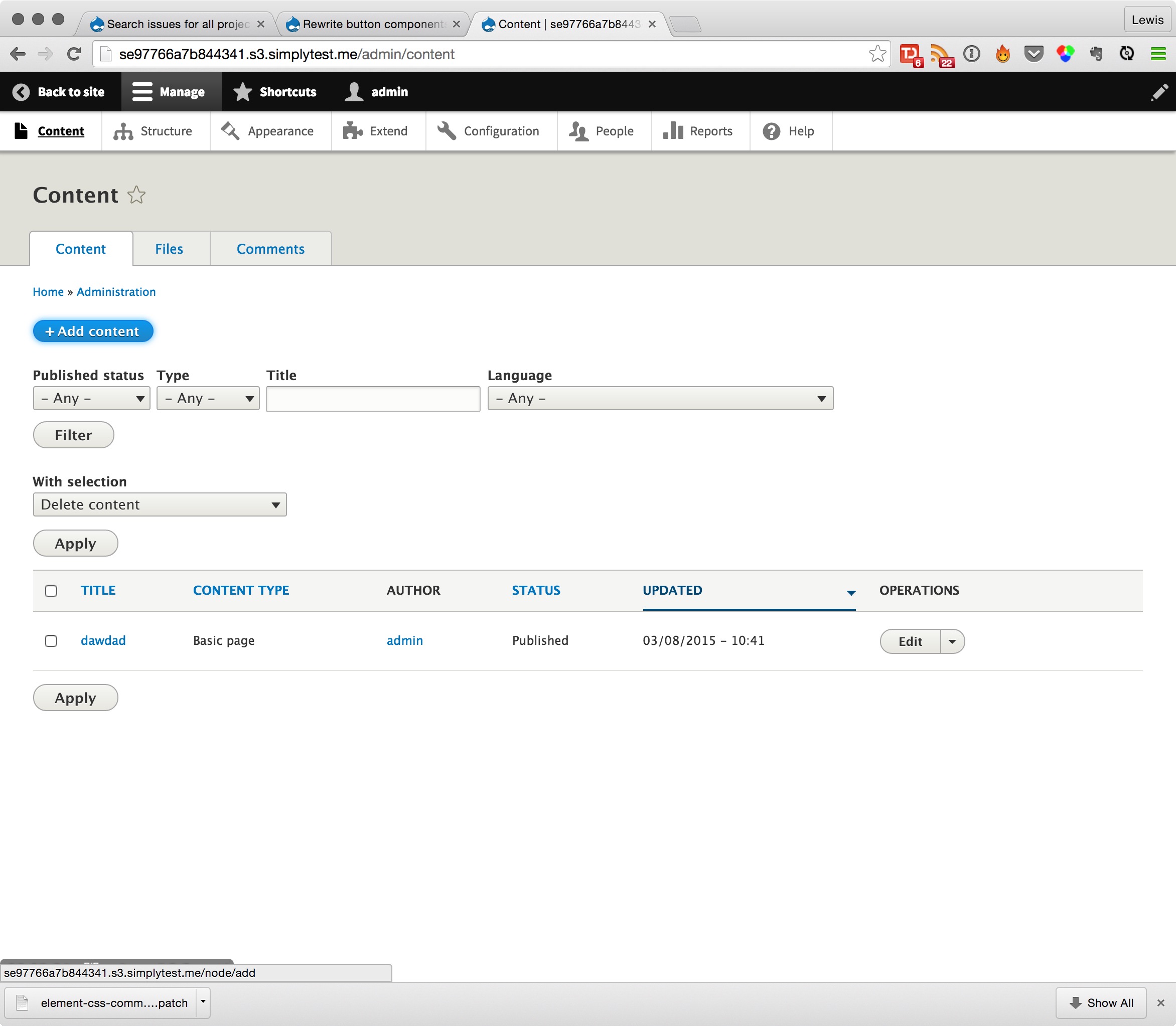Add Content page to shortcuts star
The width and height of the screenshot is (1176, 1026).
(136, 195)
